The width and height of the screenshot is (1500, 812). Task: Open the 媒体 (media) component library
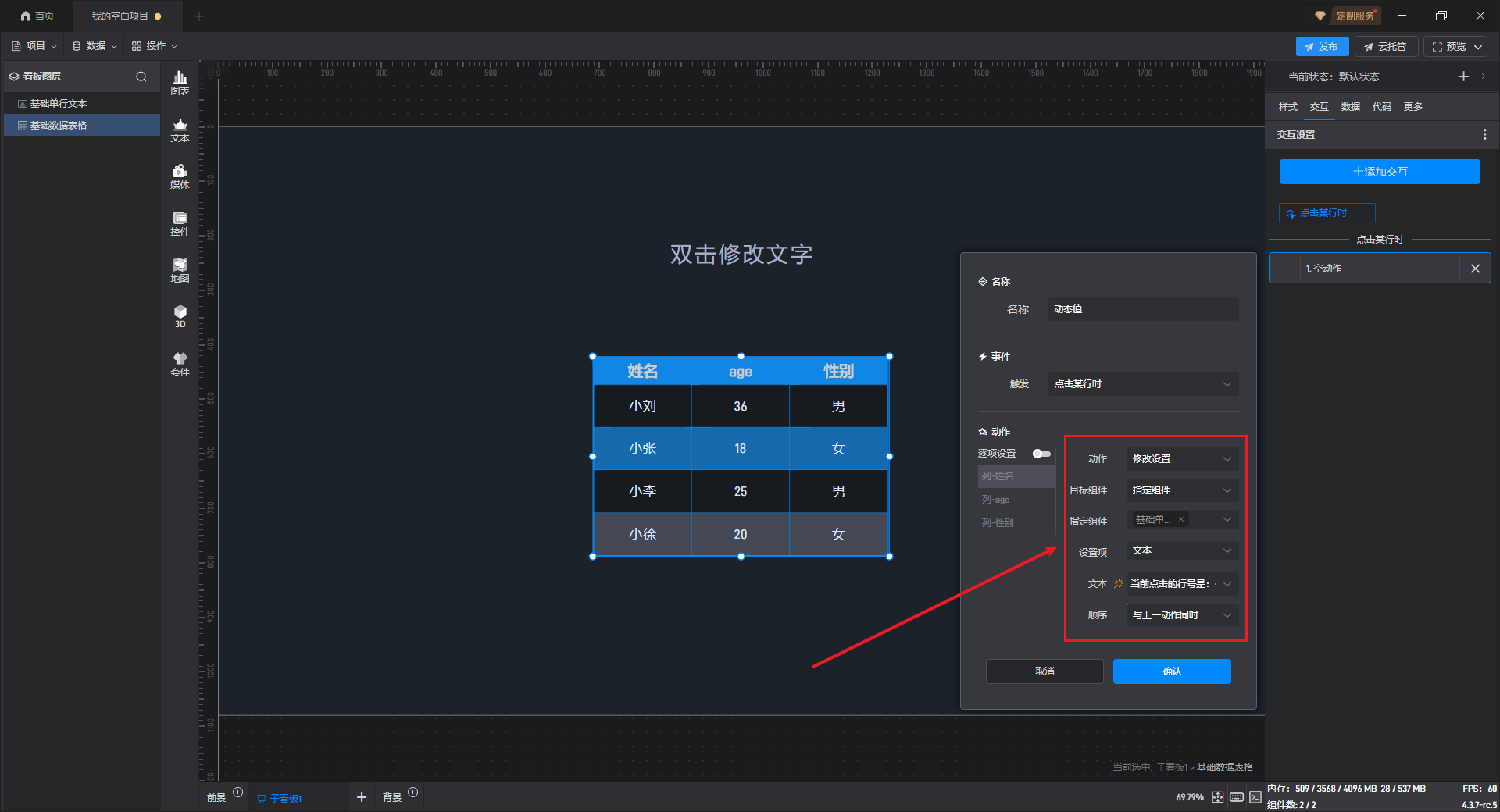(x=180, y=176)
